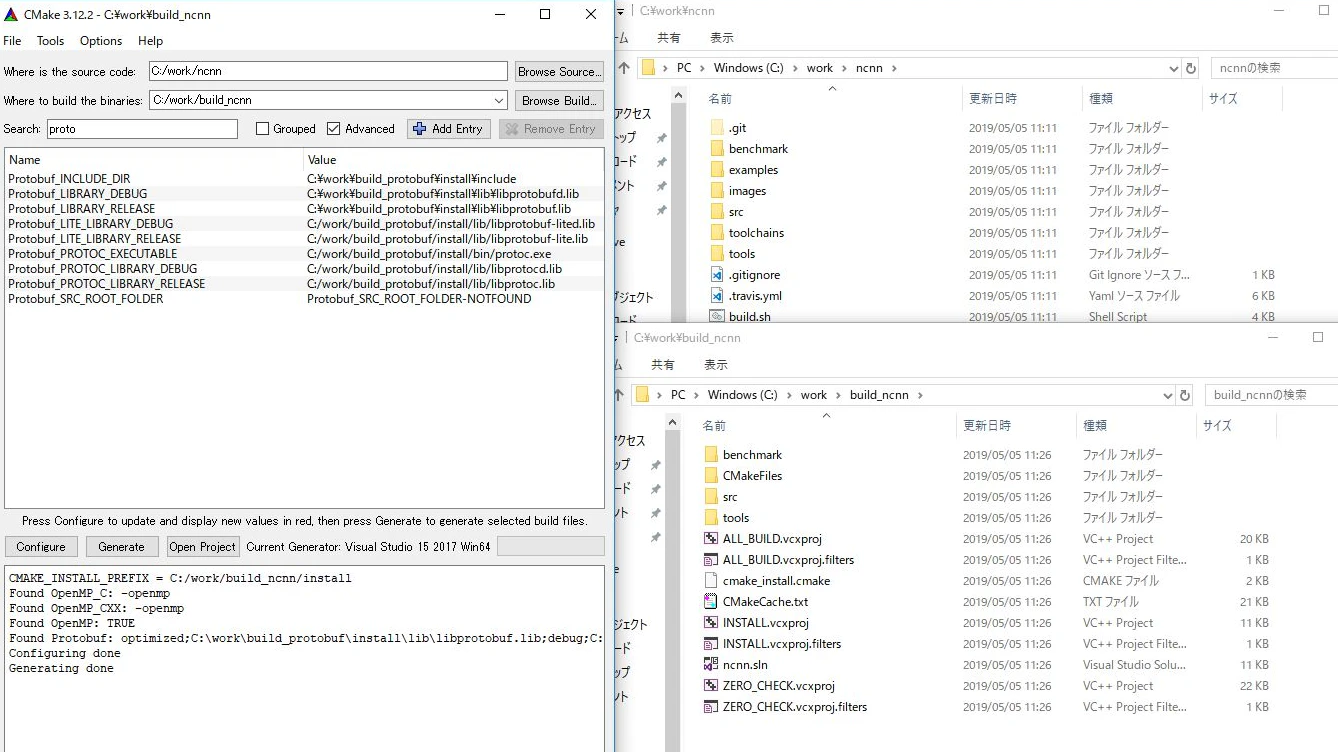Select the .git folder icon in ncnn window

716,128
